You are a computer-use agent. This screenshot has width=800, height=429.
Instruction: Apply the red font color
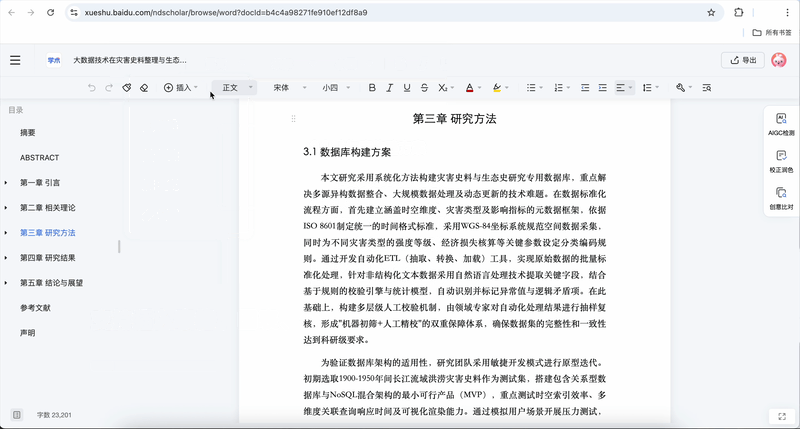tap(469, 88)
